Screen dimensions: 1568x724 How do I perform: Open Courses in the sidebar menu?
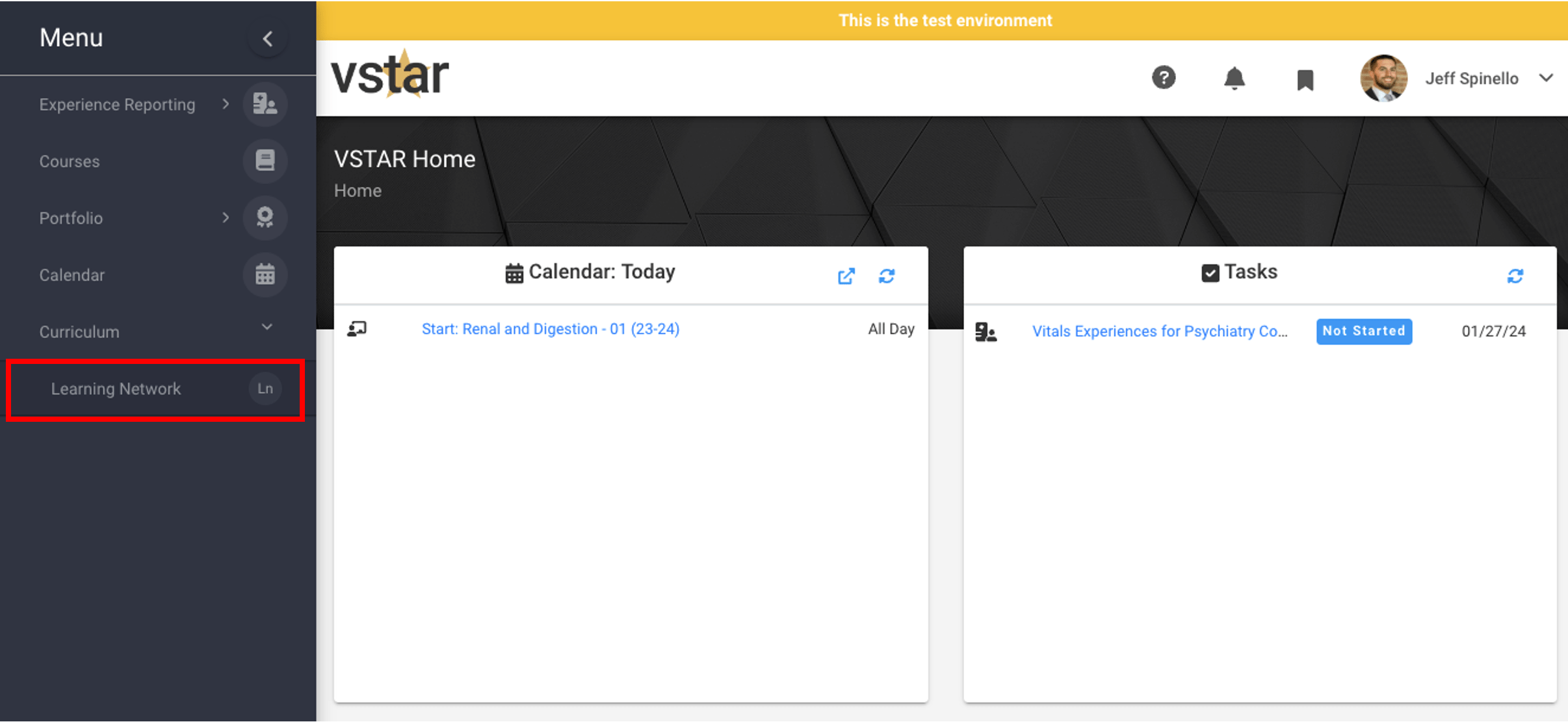70,161
